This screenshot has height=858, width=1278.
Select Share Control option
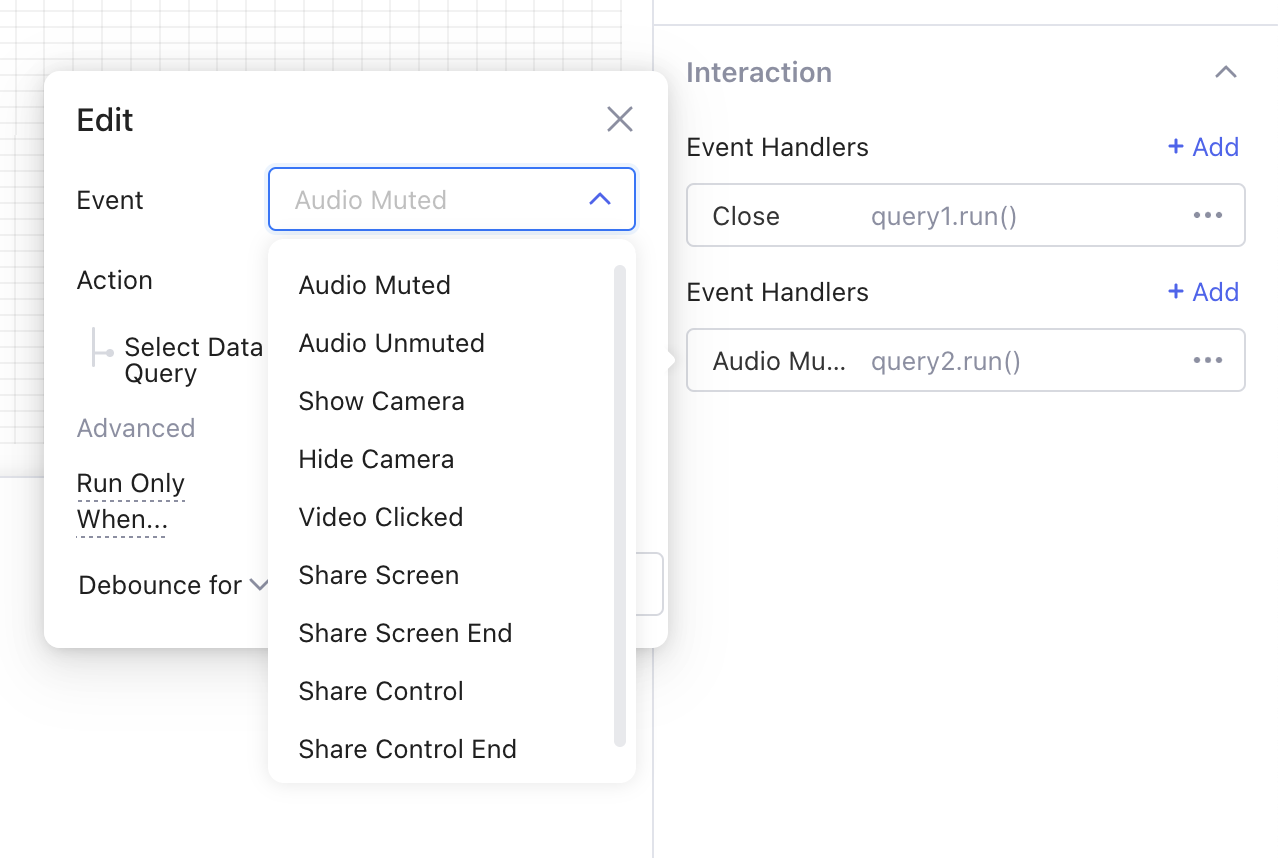[x=380, y=691]
